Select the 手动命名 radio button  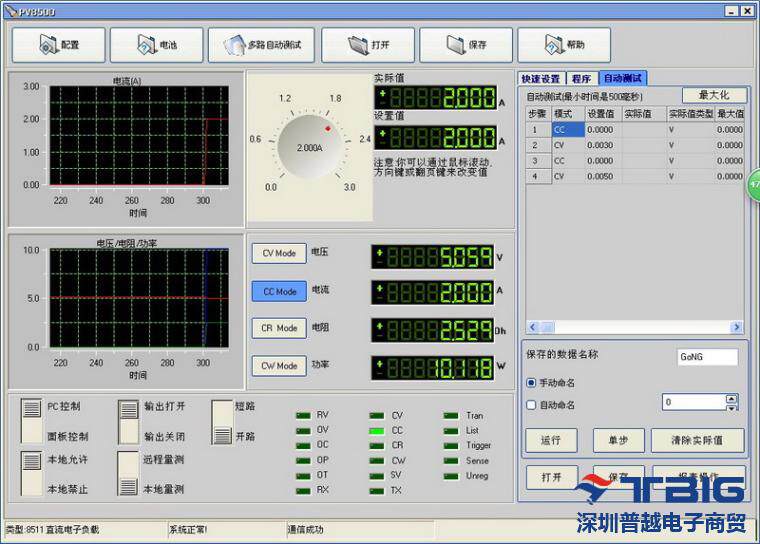pyautogui.click(x=531, y=383)
